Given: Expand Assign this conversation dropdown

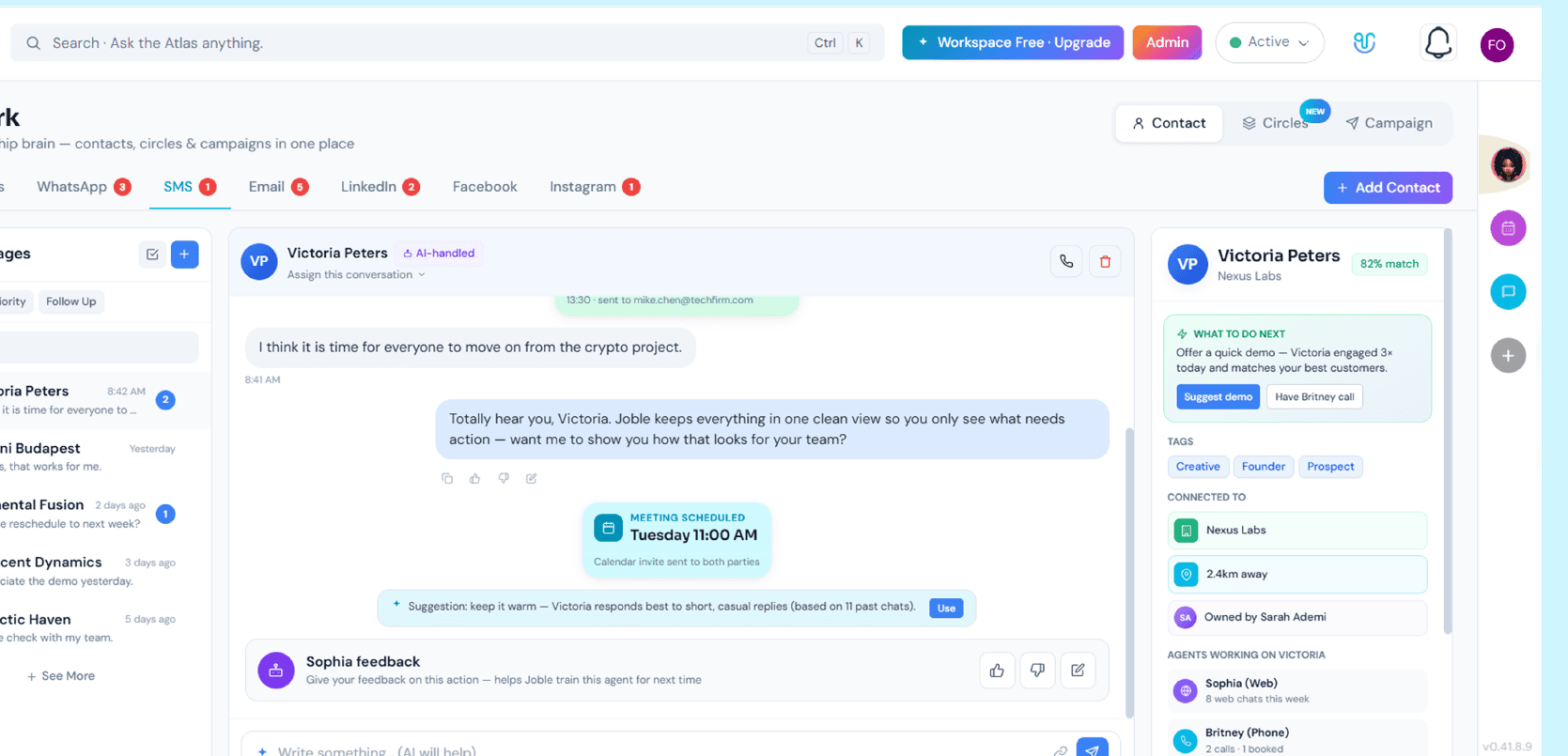Looking at the screenshot, I should 356,275.
